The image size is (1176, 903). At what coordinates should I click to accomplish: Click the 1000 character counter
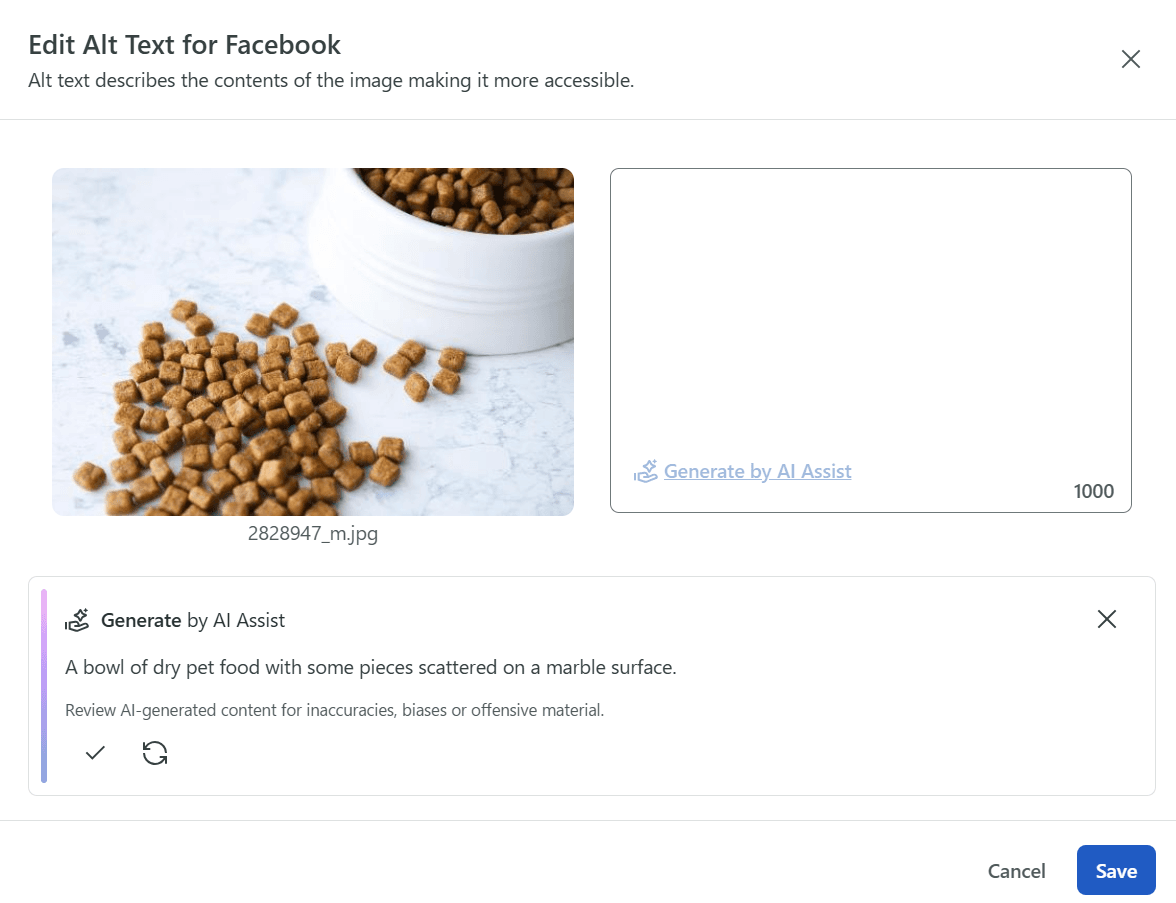pos(1093,491)
